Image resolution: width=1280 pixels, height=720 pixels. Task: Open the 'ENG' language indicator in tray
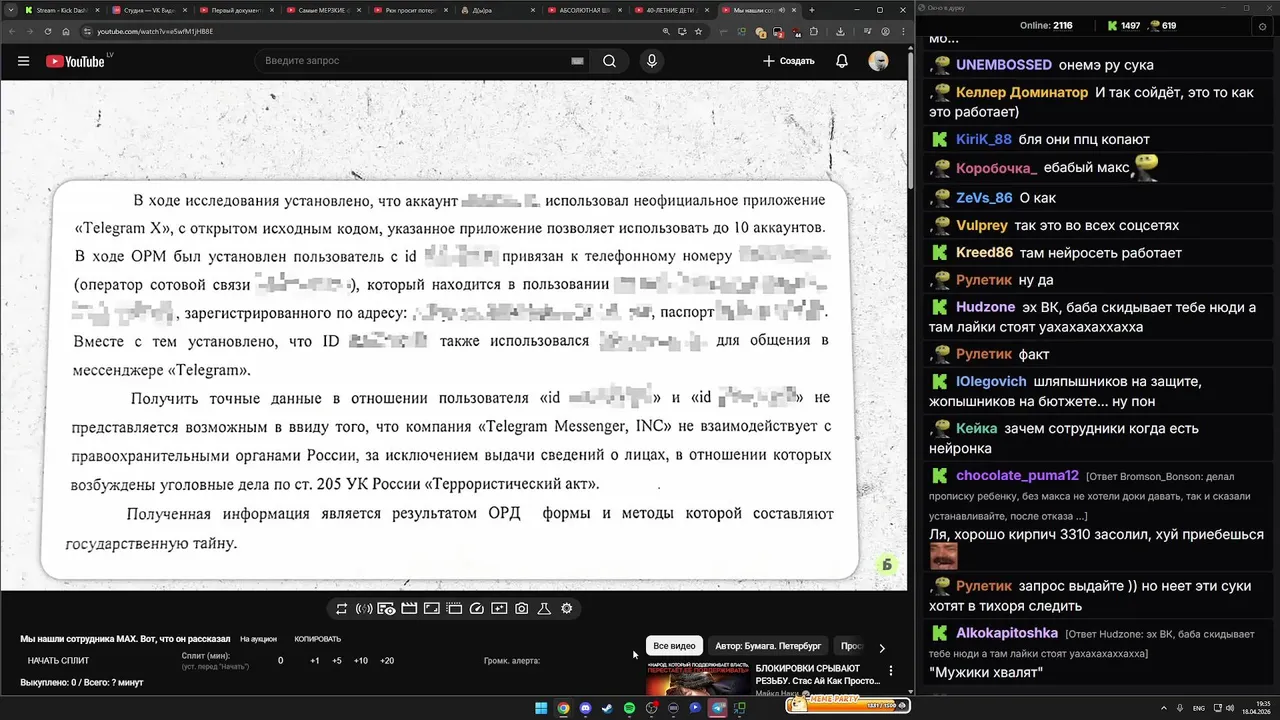pyautogui.click(x=1199, y=708)
